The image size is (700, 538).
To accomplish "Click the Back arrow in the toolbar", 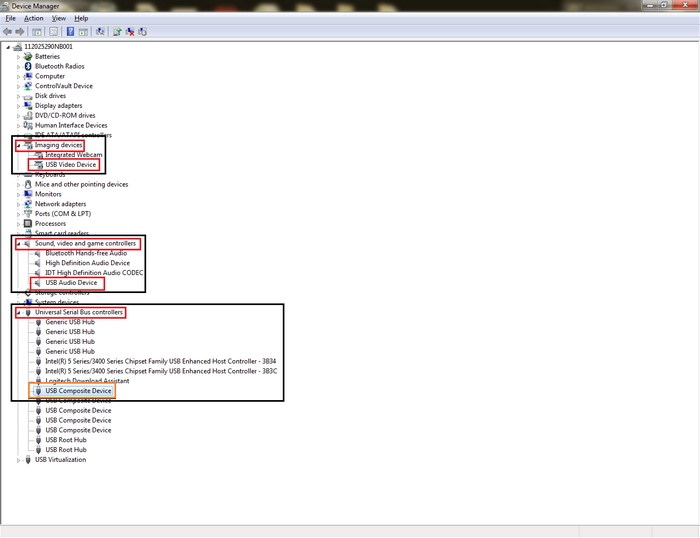I will point(7,32).
